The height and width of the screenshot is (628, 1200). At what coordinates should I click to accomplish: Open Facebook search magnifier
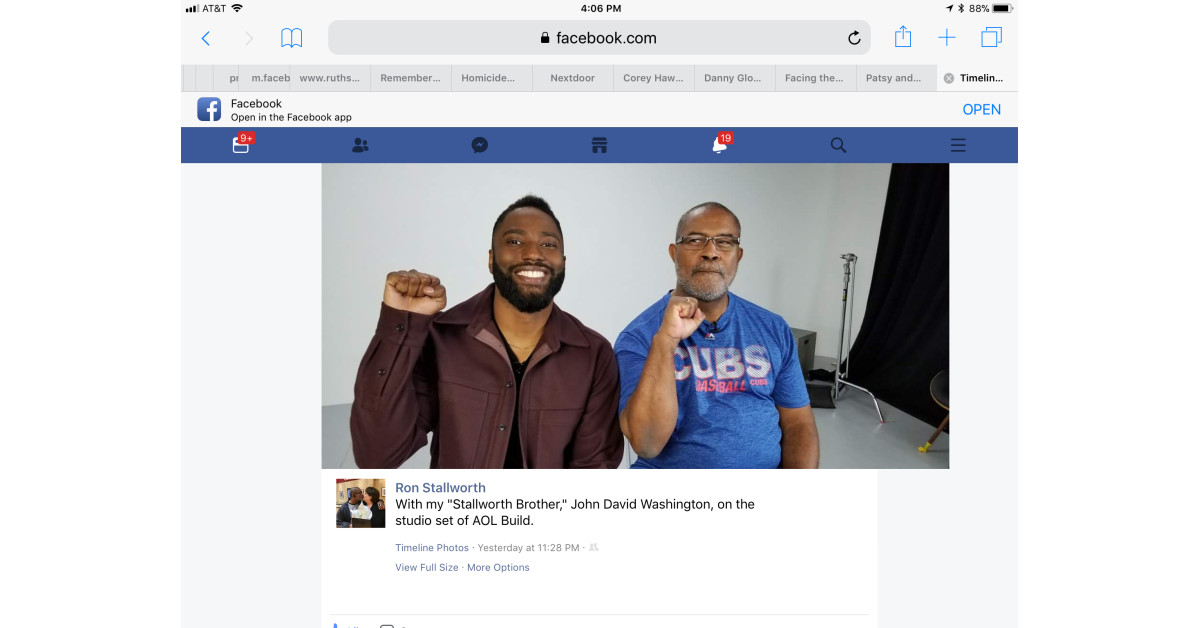pos(838,145)
